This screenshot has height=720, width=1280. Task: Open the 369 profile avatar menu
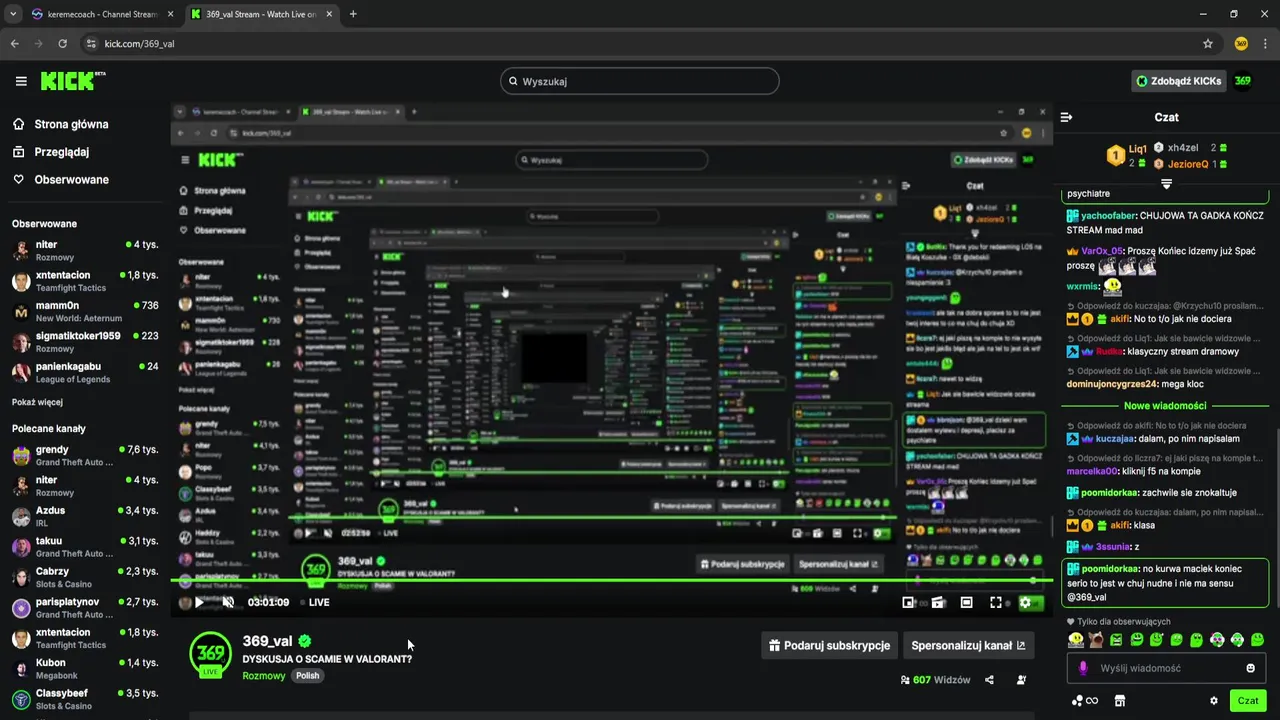point(1243,81)
